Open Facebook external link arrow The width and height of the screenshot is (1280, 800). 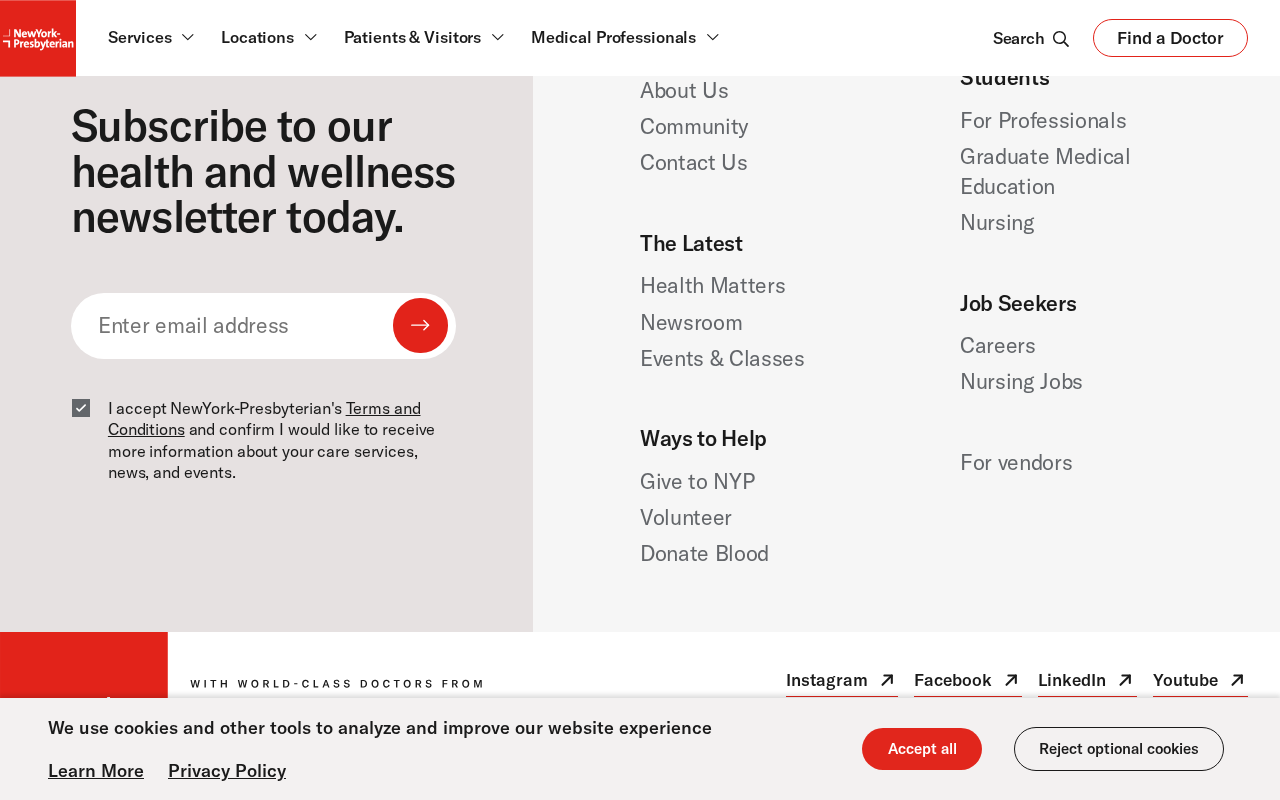point(1011,680)
